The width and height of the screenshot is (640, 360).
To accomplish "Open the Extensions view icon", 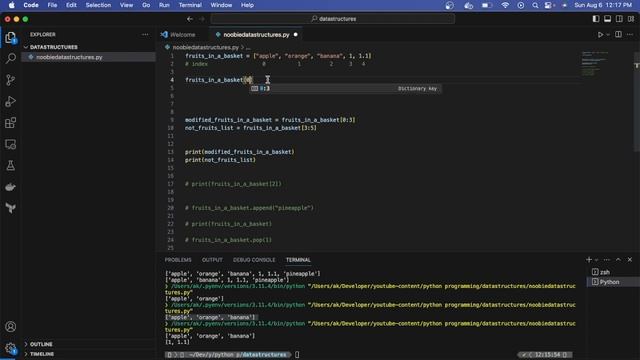I will (11, 123).
